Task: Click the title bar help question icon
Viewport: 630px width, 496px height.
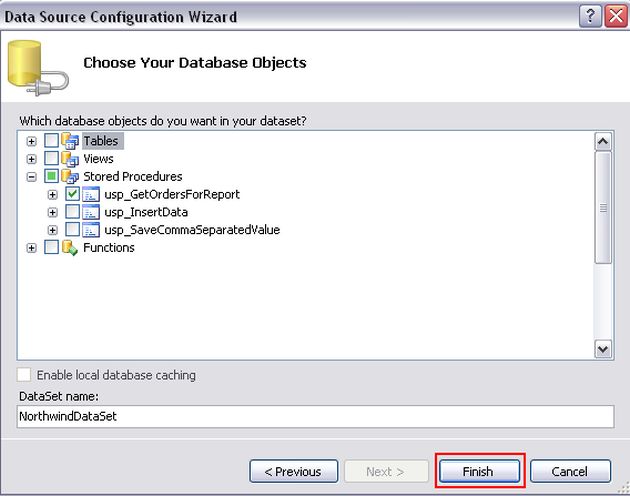Action: (591, 17)
